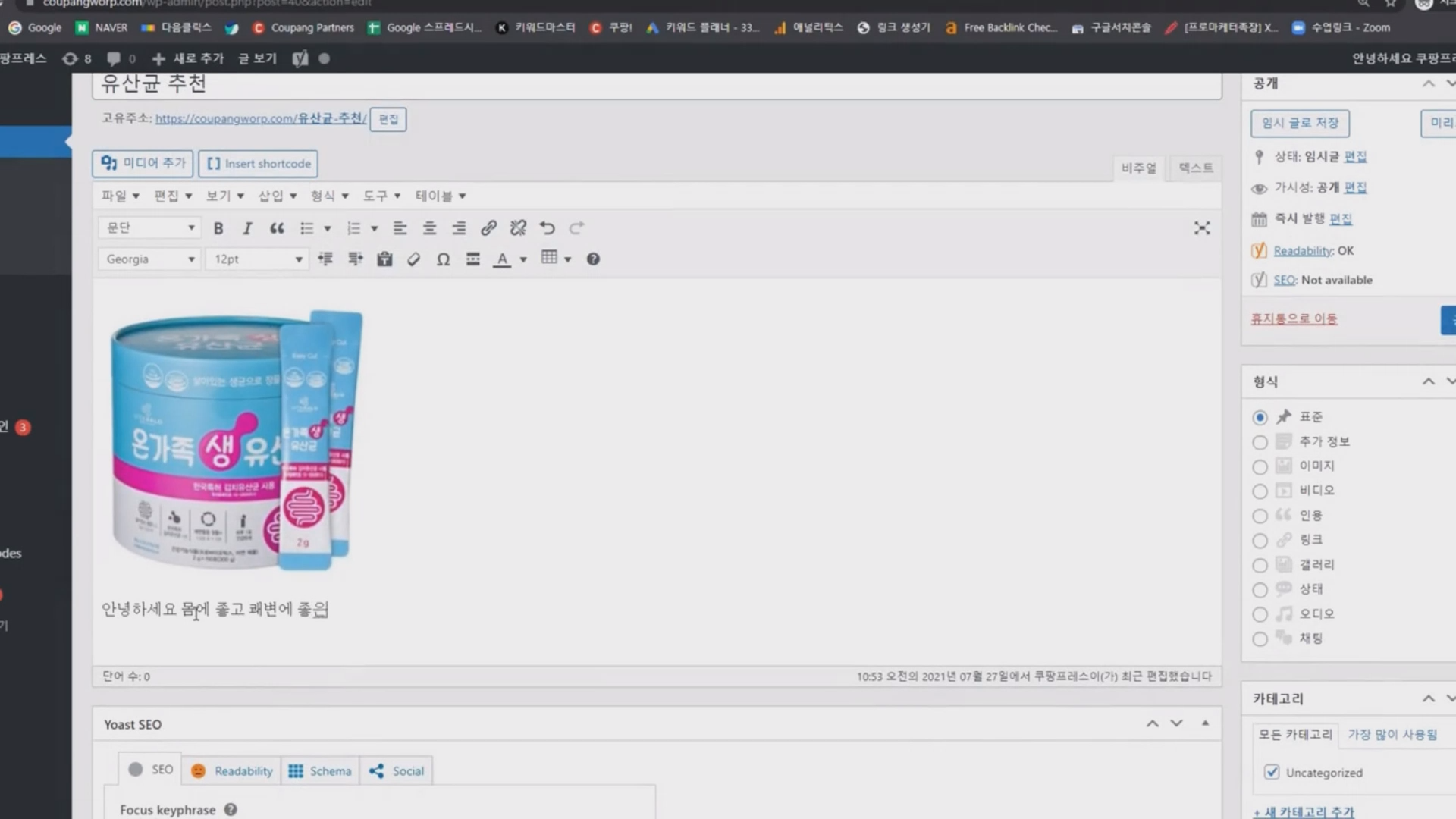Open the keyboard shortcuts help icon
The width and height of the screenshot is (1456, 819).
pyautogui.click(x=593, y=259)
